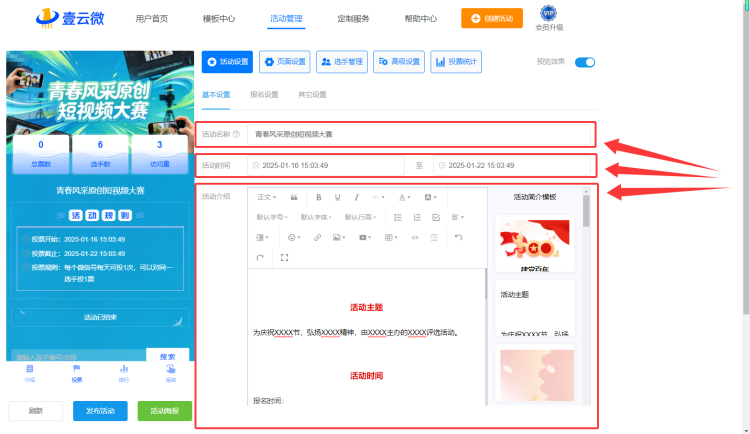
Task: Click the end date 2025-01-22 field
Action: [x=512, y=166]
